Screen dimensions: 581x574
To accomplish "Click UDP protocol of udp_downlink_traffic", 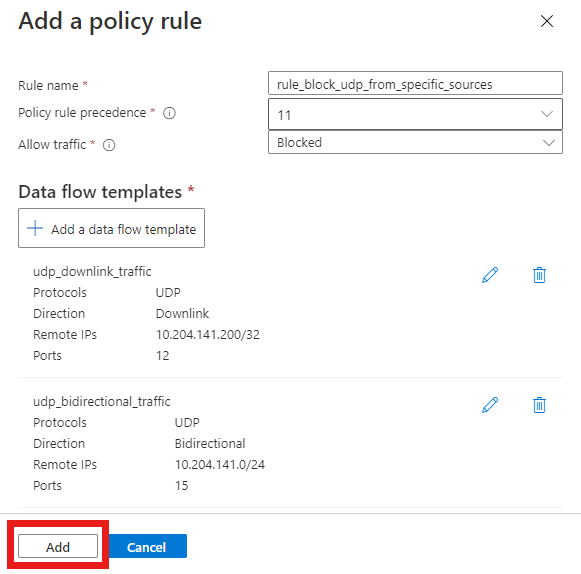I will (168, 293).
